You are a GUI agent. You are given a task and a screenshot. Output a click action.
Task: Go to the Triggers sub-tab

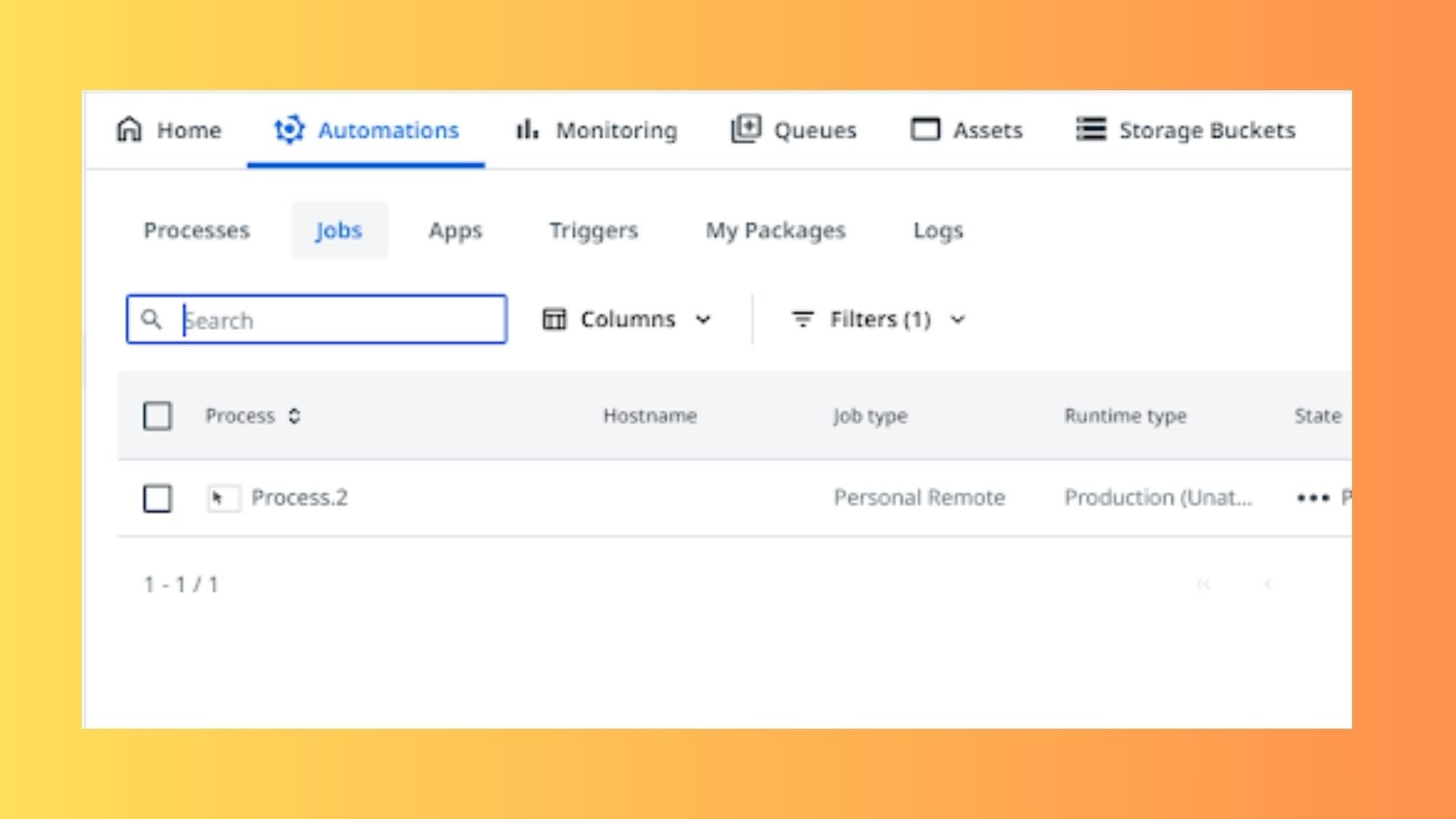pyautogui.click(x=594, y=231)
